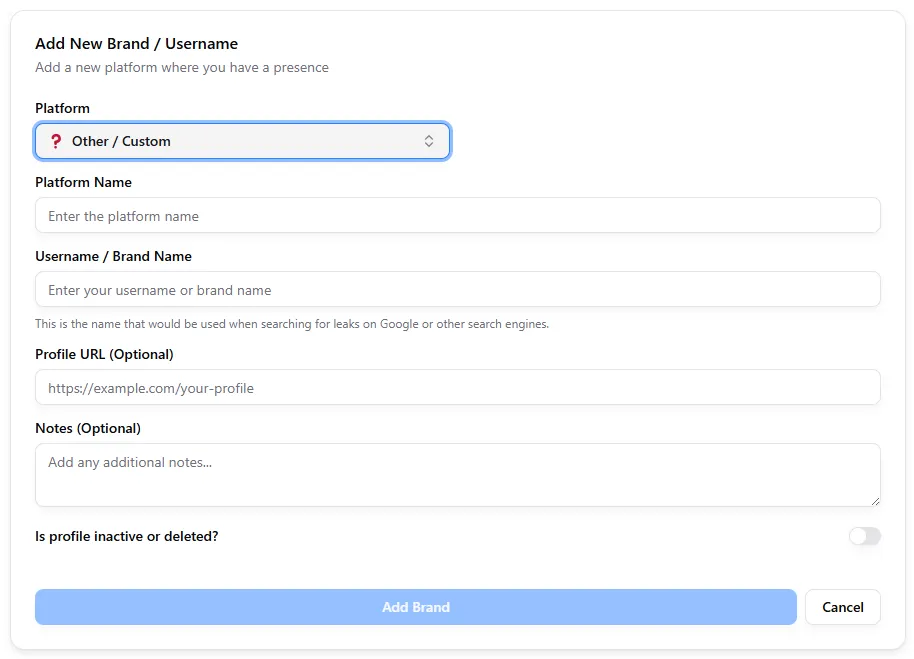Click the Add New Brand / Username heading
Screen dimensions: 914x659
click(x=136, y=43)
